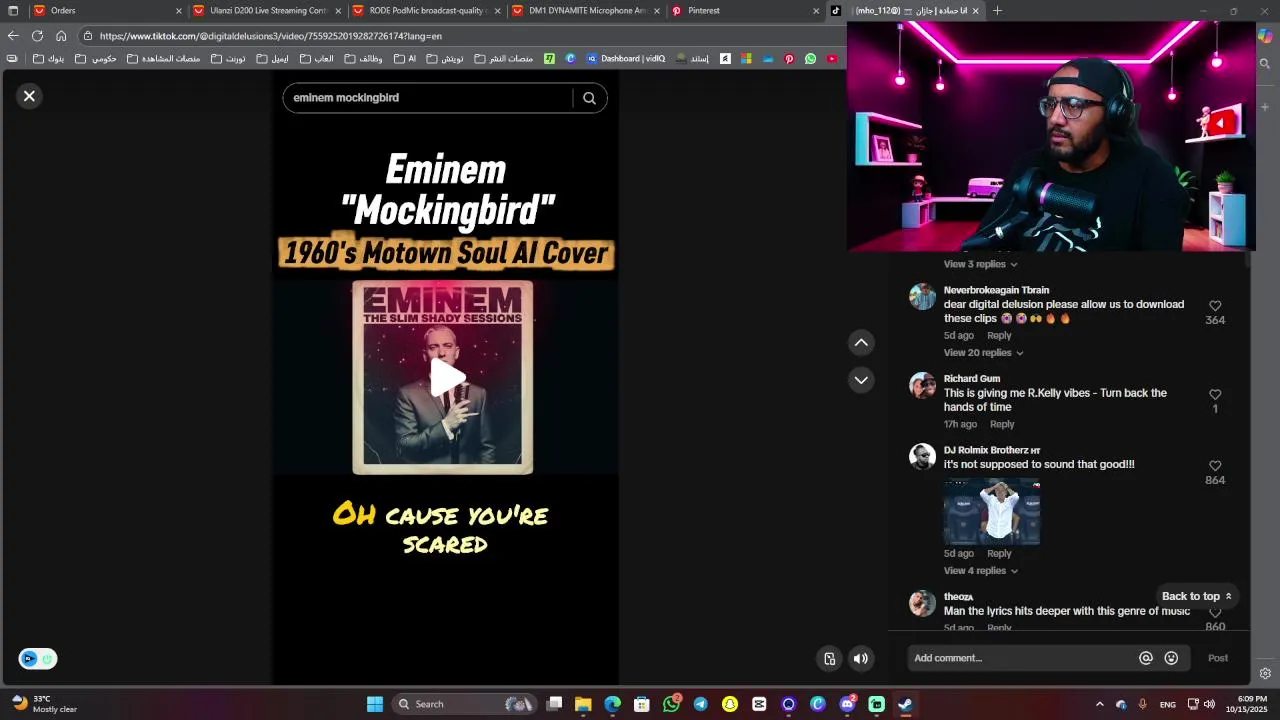This screenshot has height=720, width=1280.
Task: Click the taskbar Search box
Action: 463,704
